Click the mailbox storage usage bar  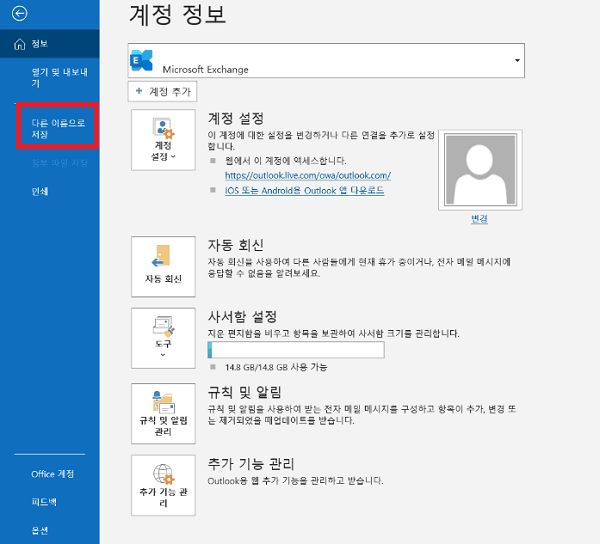tap(296, 350)
